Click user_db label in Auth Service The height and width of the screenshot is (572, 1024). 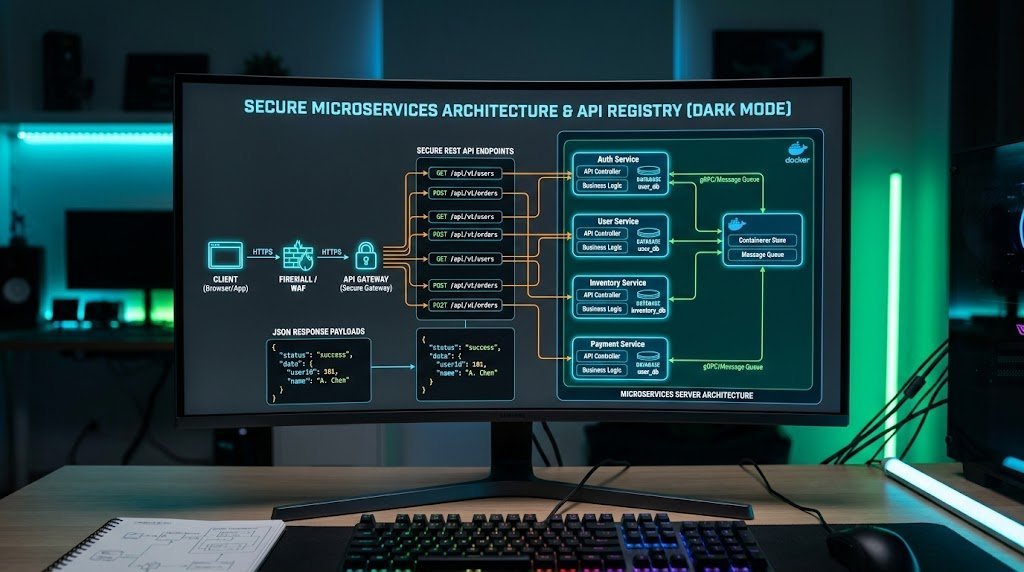pos(648,187)
